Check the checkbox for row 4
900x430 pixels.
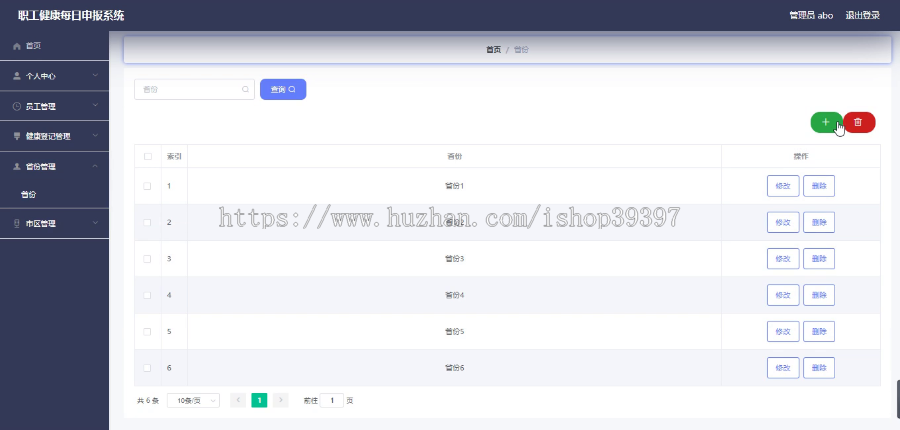(x=148, y=295)
